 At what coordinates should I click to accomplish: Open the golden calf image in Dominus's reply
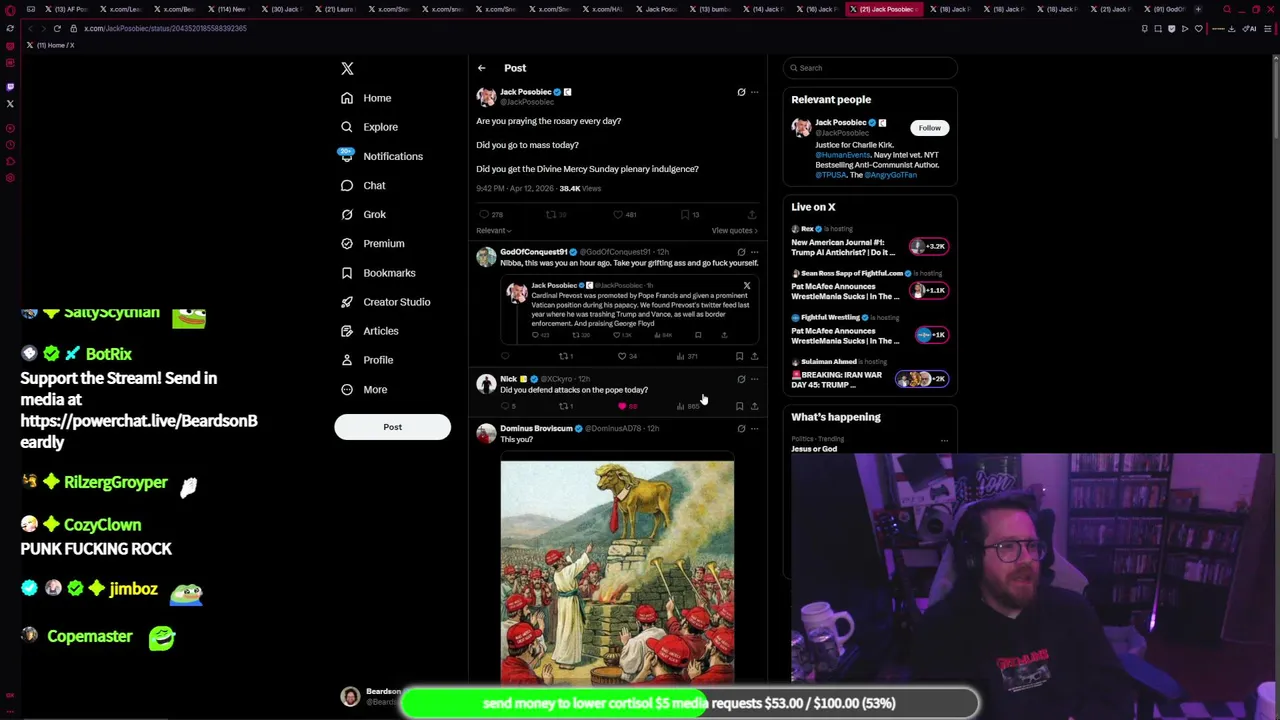point(617,573)
